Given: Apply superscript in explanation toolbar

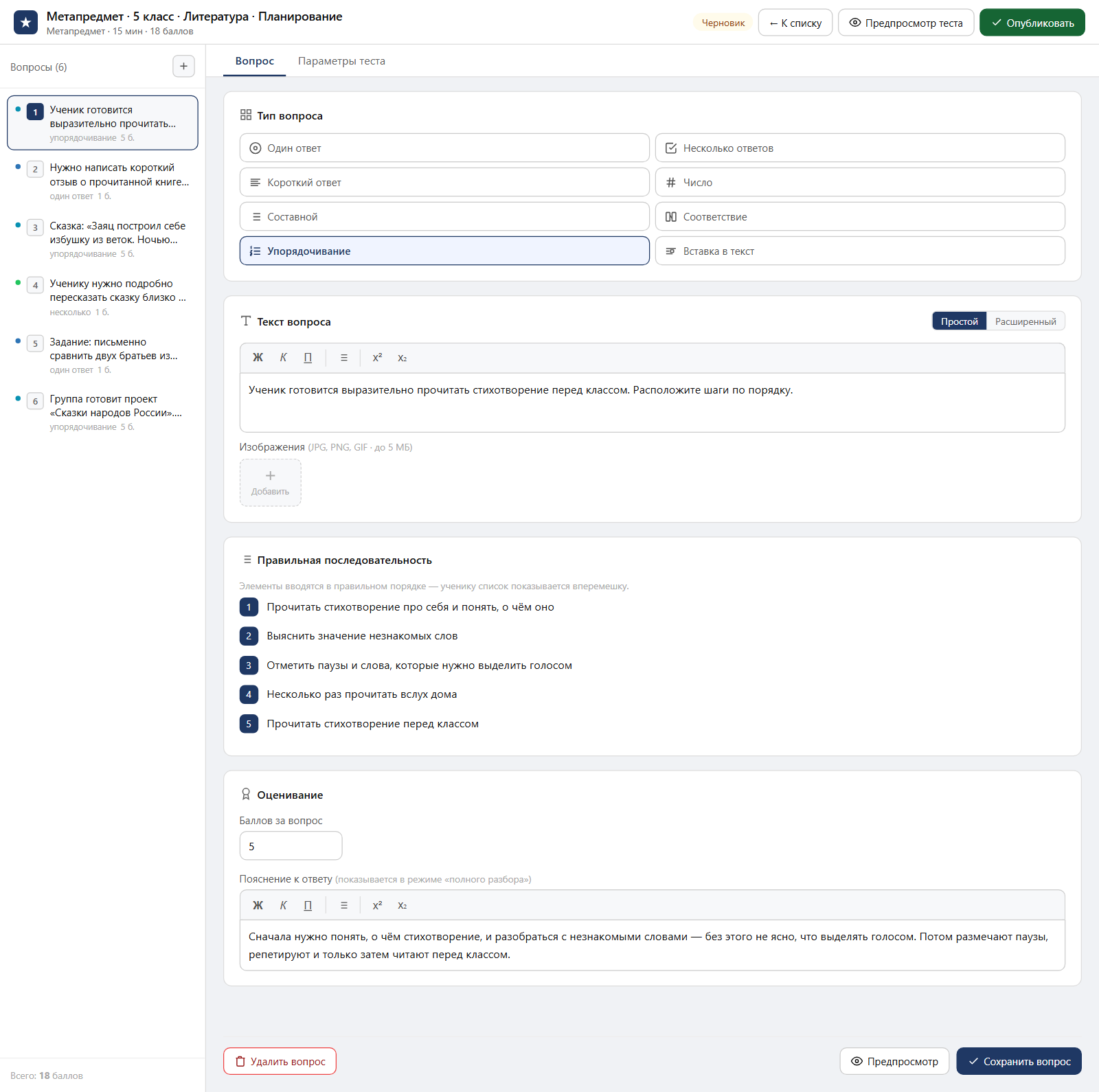Looking at the screenshot, I should (377, 905).
